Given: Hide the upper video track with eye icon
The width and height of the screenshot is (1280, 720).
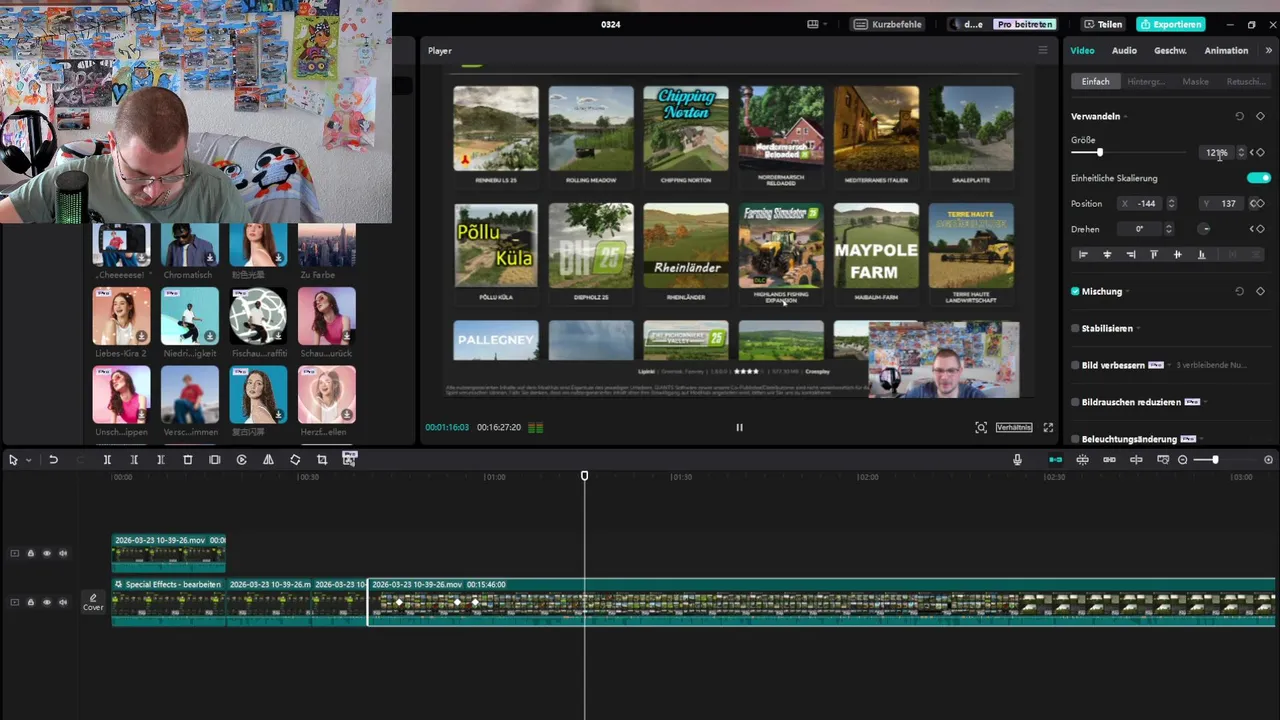Looking at the screenshot, I should pyautogui.click(x=46, y=553).
